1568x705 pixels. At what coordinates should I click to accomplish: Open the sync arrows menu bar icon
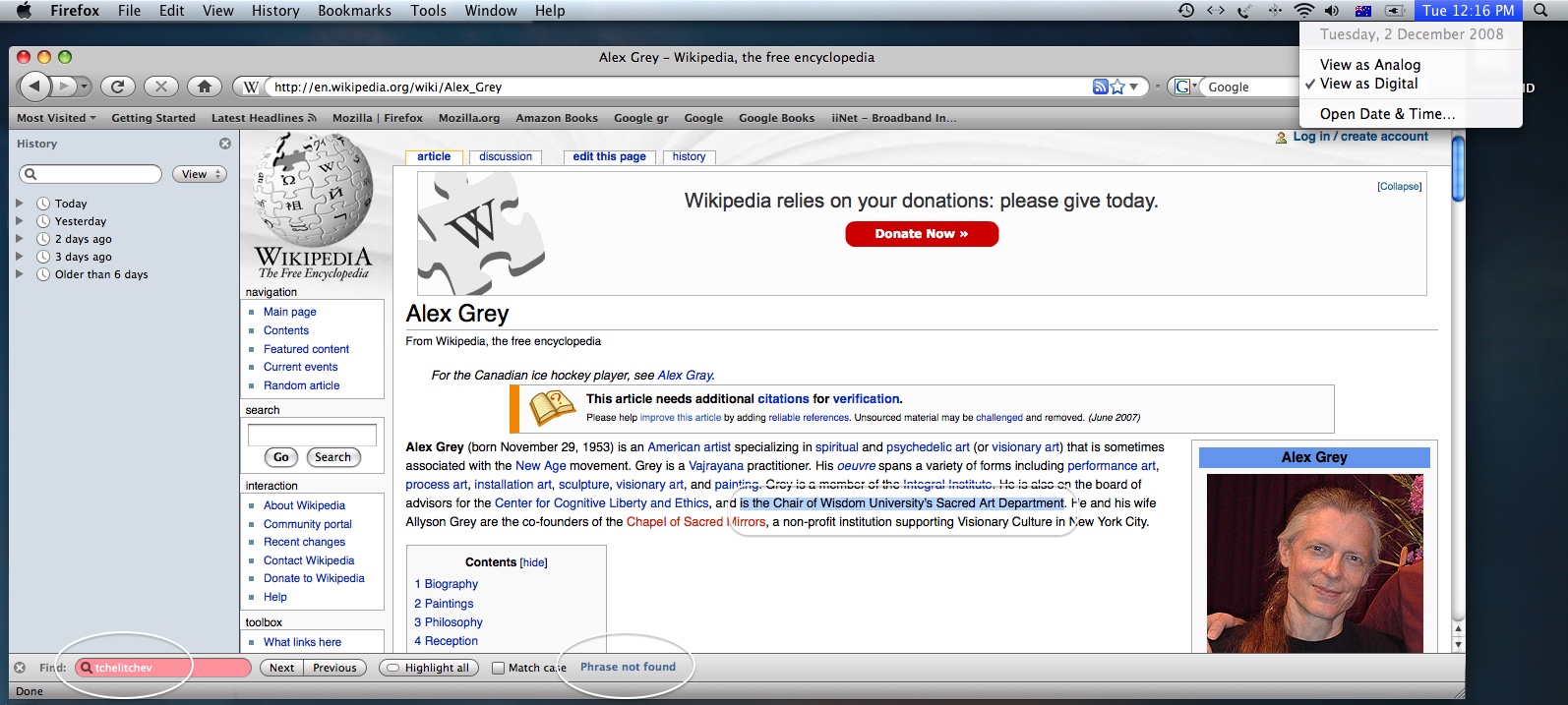(x=1216, y=11)
